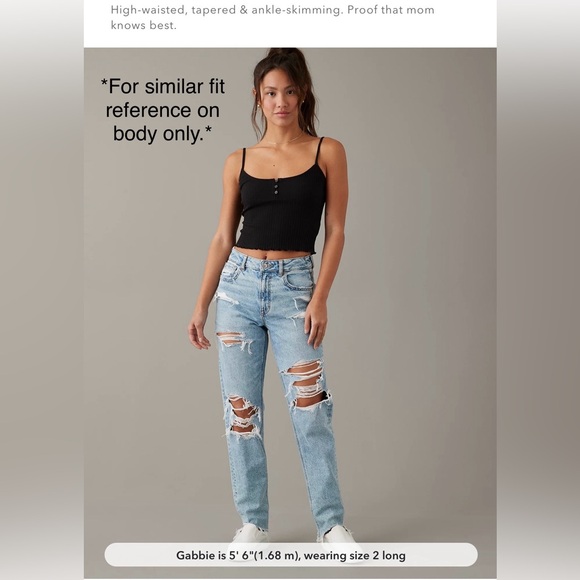Click the white sneaker under the right pant leg
This screenshot has height=580, width=580.
pos(338,536)
